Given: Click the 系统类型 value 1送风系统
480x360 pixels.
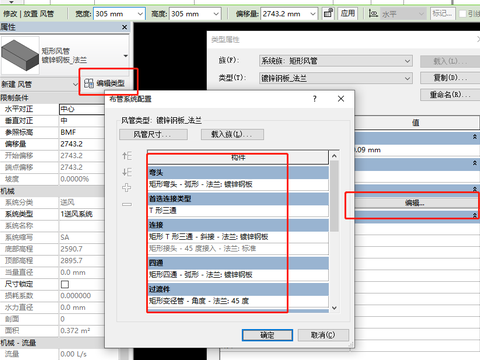Looking at the screenshot, I should [82, 214].
